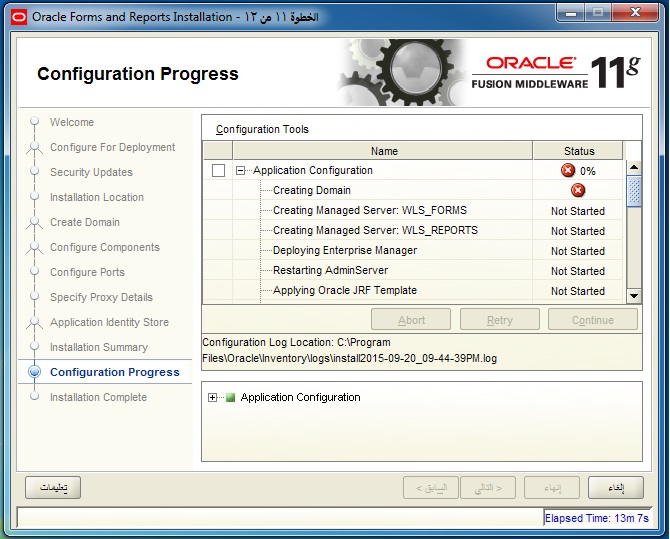
Task: Click the Welcome step bullet in sidebar
Action: [x=35, y=122]
